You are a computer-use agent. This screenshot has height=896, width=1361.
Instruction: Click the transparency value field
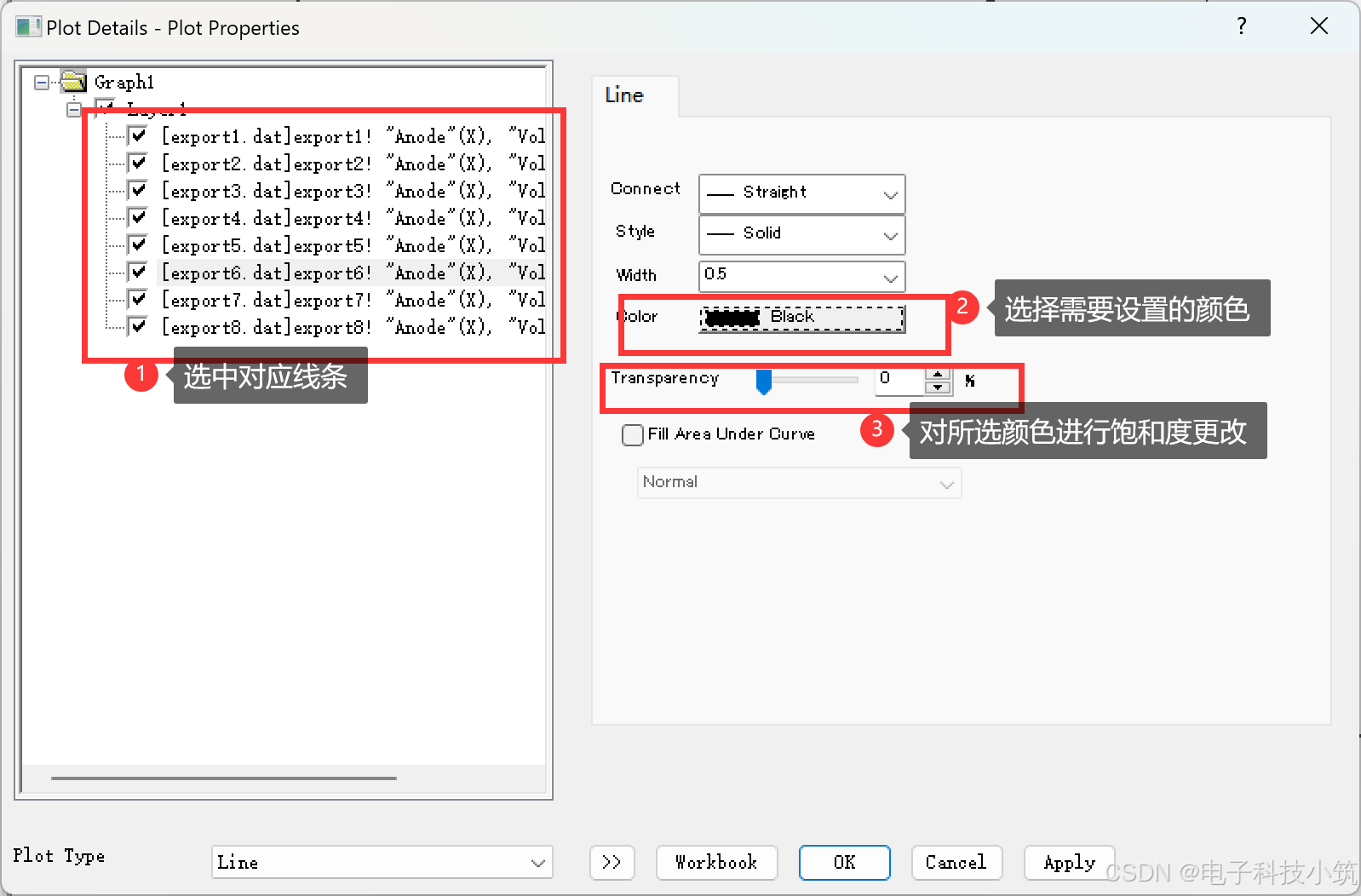tap(899, 380)
